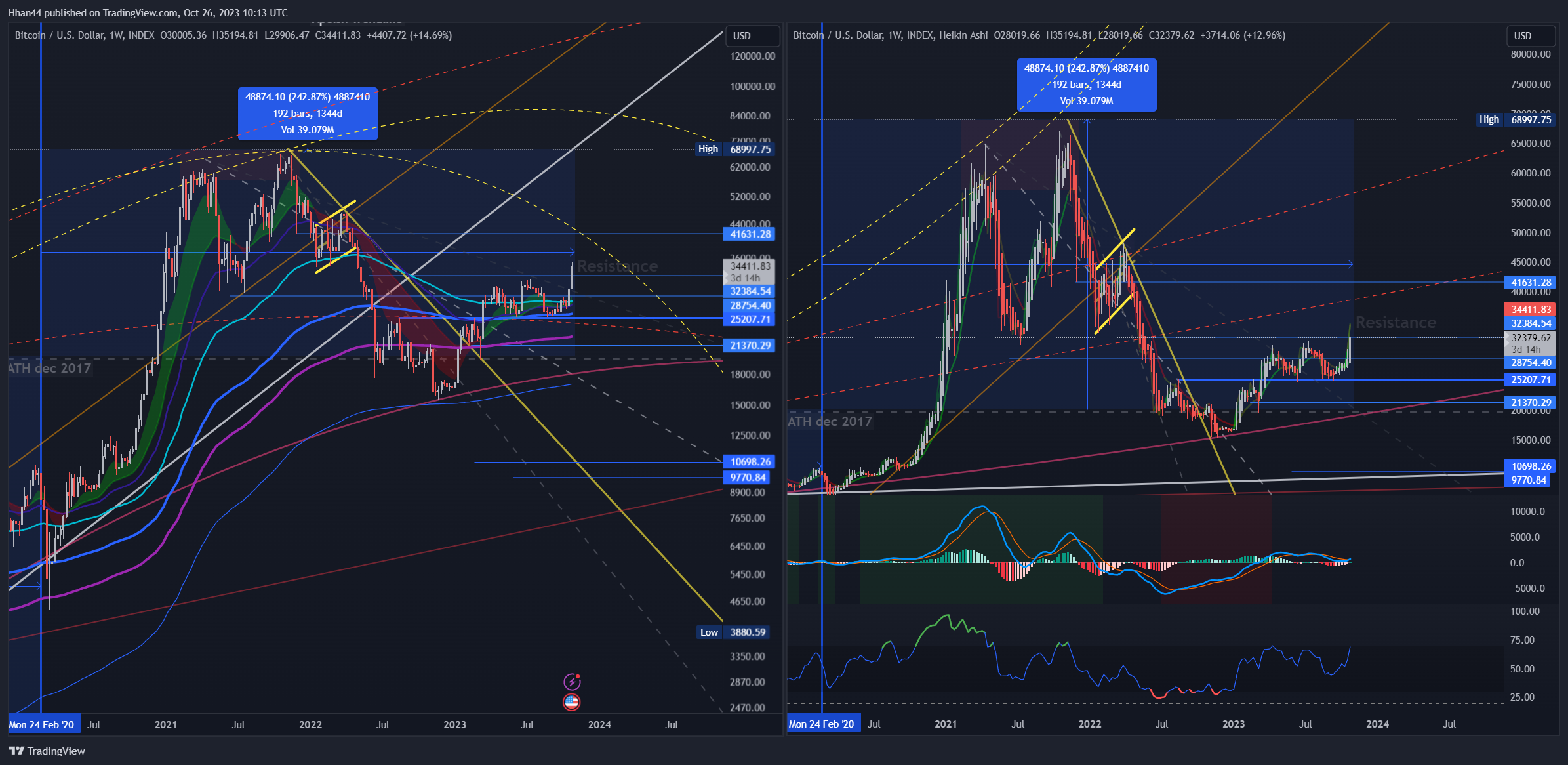Click the -5000.0 value on MACD axis
1568x765 pixels.
point(1527,589)
